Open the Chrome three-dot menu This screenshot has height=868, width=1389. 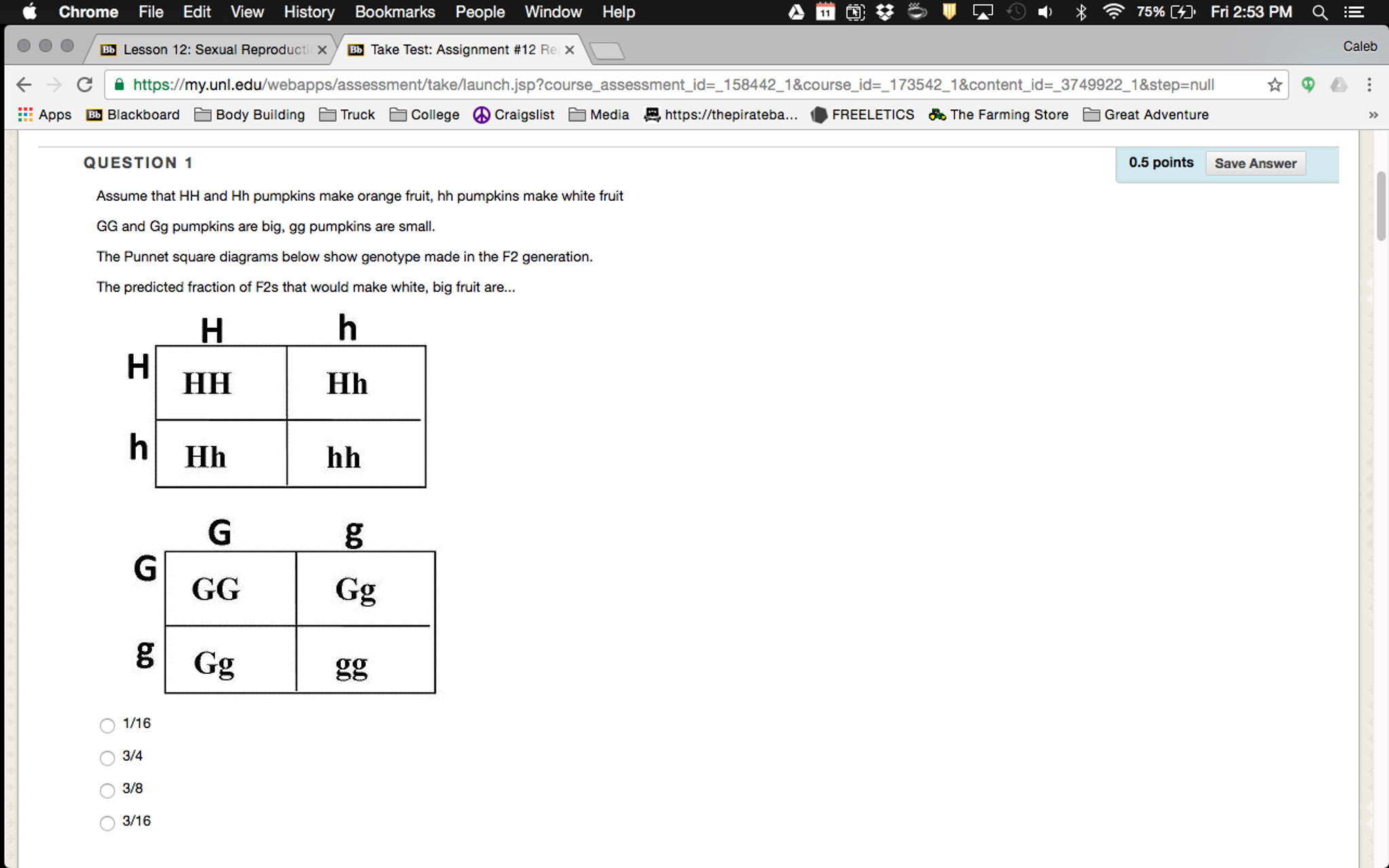pyautogui.click(x=1369, y=85)
